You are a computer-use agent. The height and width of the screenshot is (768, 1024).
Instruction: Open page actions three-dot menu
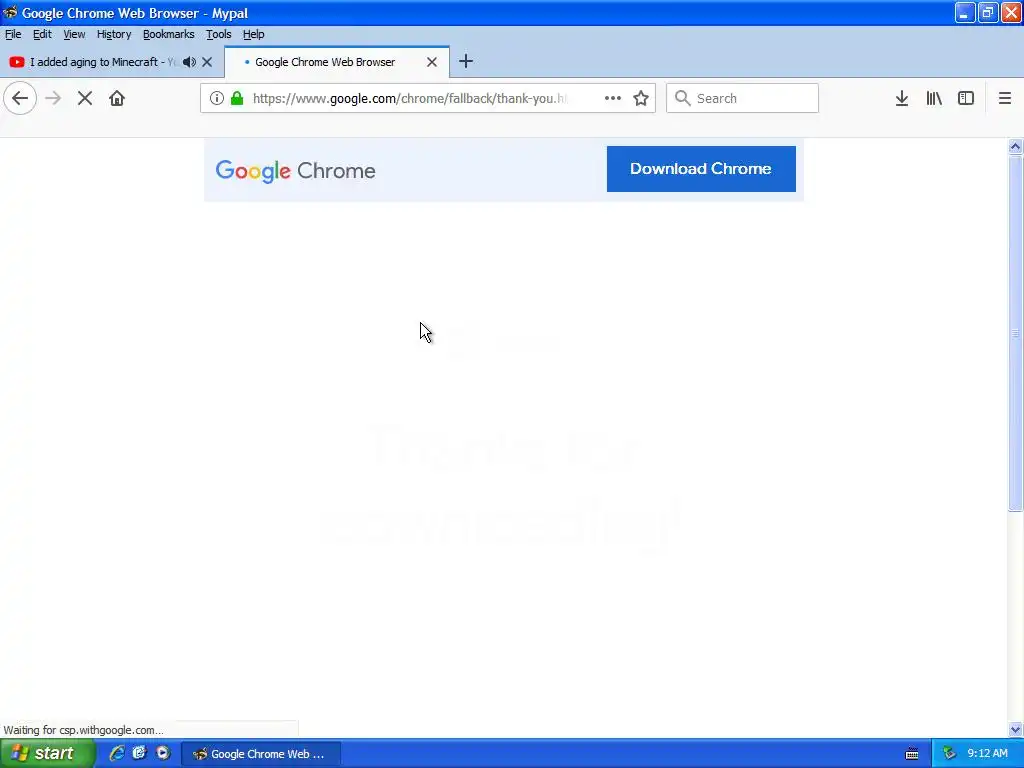[613, 98]
